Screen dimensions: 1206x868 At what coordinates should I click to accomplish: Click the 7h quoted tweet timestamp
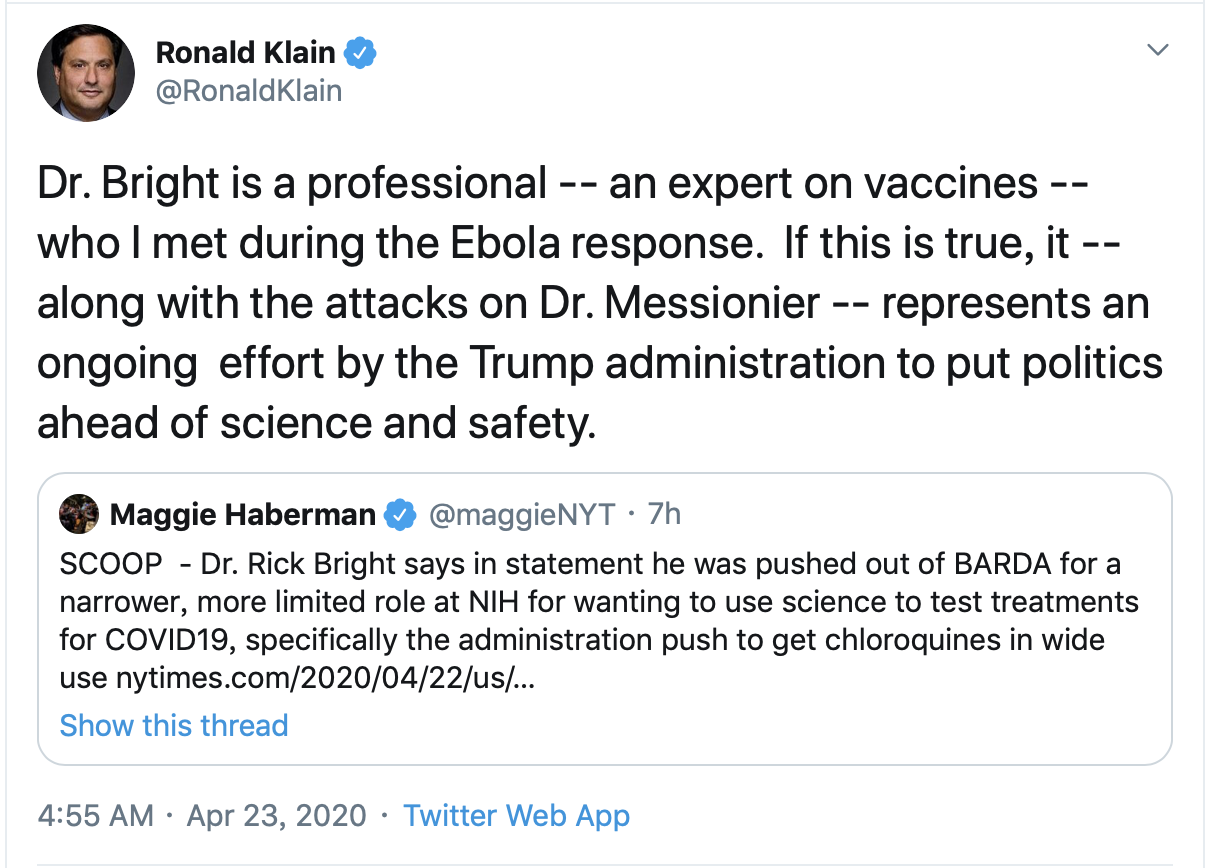click(664, 515)
